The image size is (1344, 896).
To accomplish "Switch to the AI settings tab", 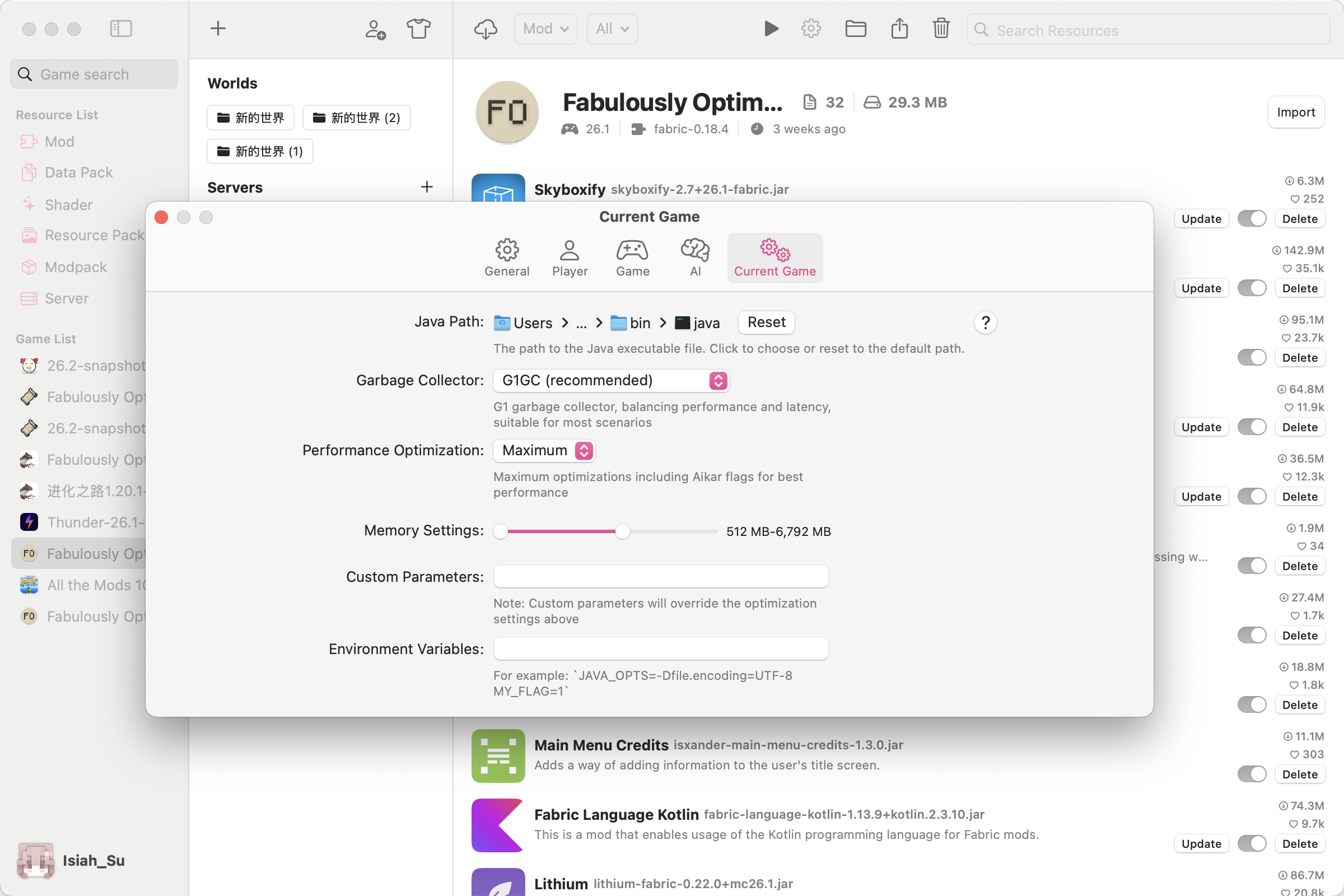I will 695,258.
